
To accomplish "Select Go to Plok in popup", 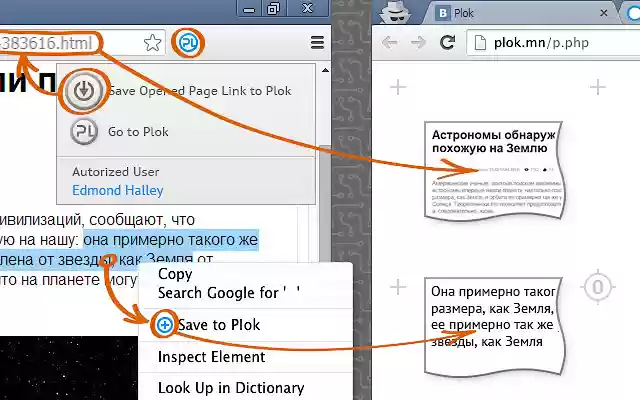I will (138, 132).
